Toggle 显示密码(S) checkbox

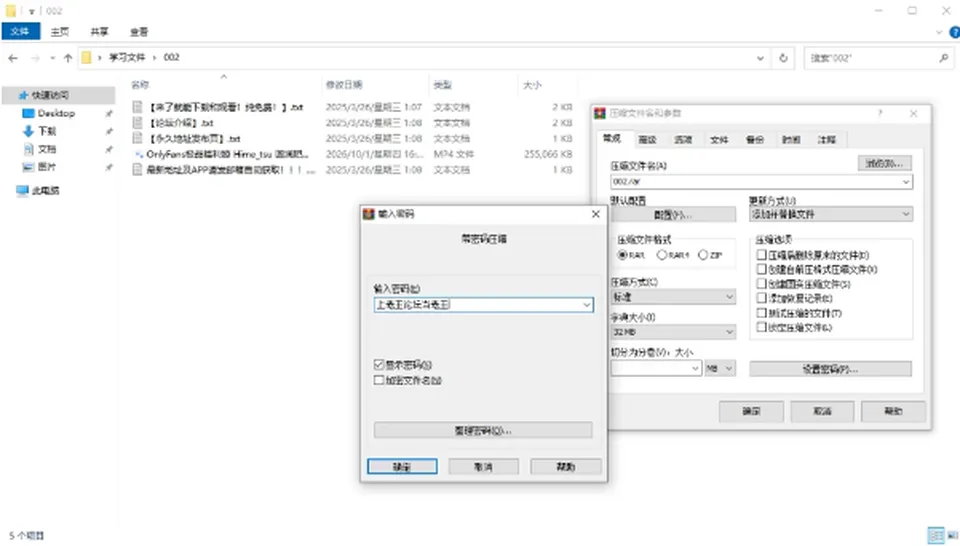(x=379, y=365)
